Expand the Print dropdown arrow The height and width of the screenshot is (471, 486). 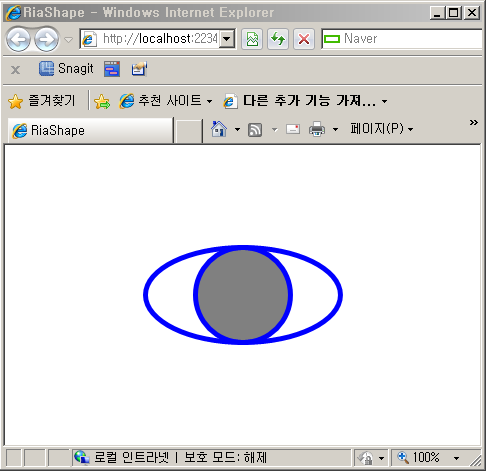(335, 129)
